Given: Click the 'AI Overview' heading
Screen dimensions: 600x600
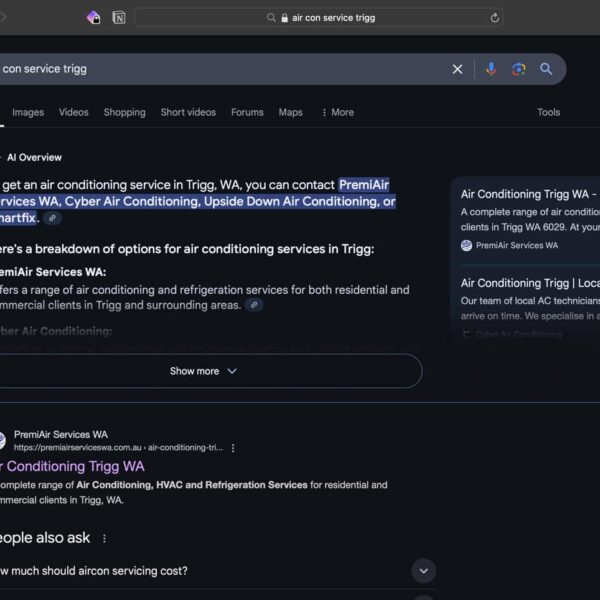Looking at the screenshot, I should point(34,158).
